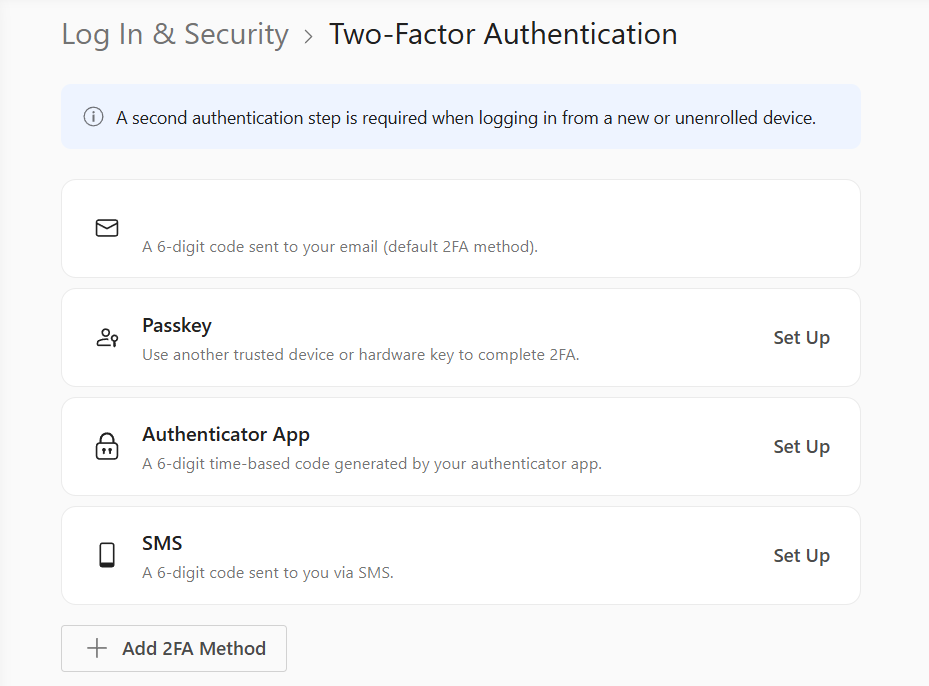
Task: Click the SMS mobile phone icon
Action: (x=106, y=555)
